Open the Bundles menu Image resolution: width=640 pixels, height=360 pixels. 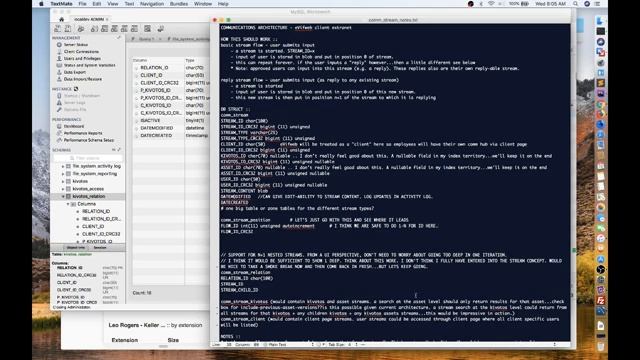179,4
